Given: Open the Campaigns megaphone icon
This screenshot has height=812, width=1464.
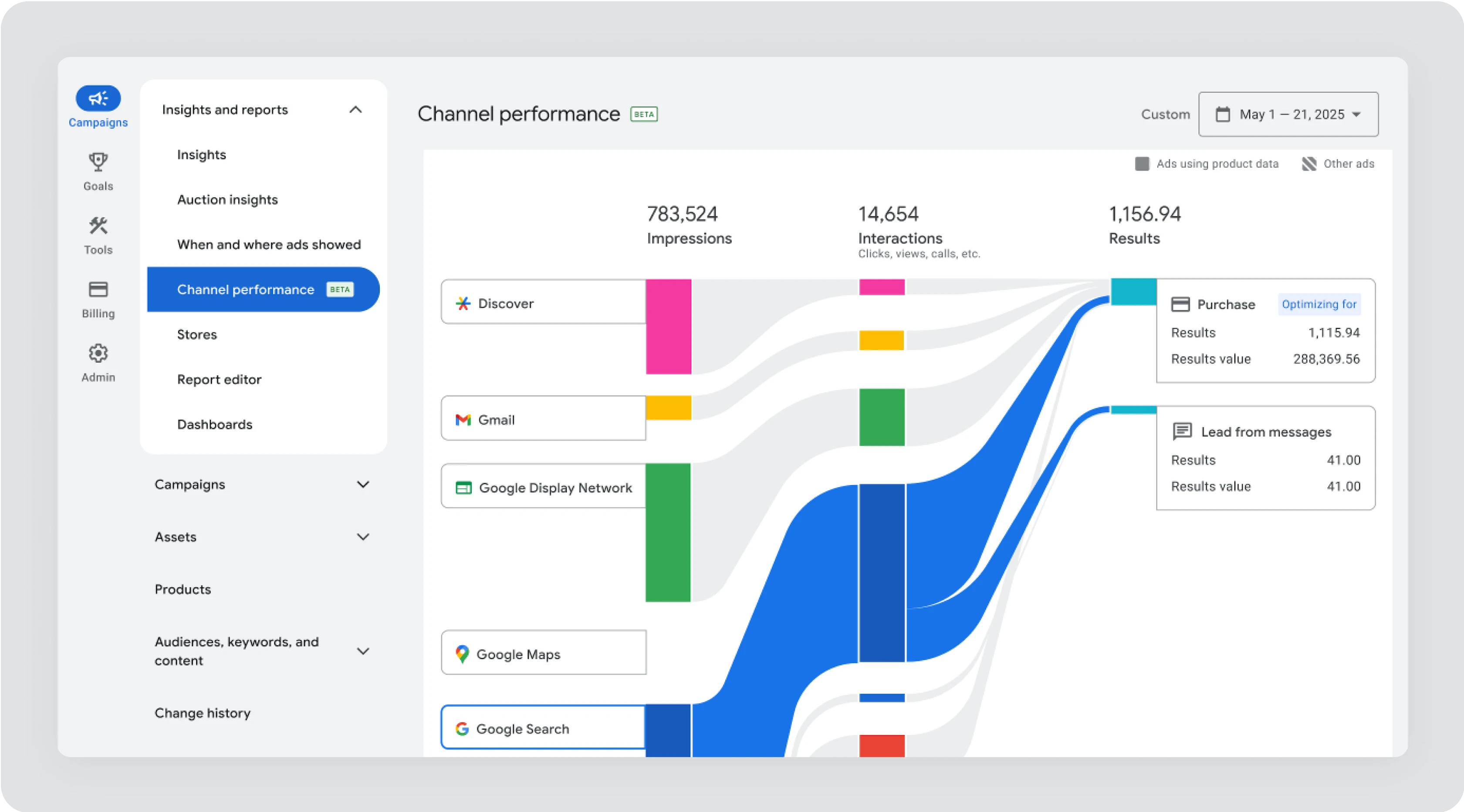Looking at the screenshot, I should 98,98.
